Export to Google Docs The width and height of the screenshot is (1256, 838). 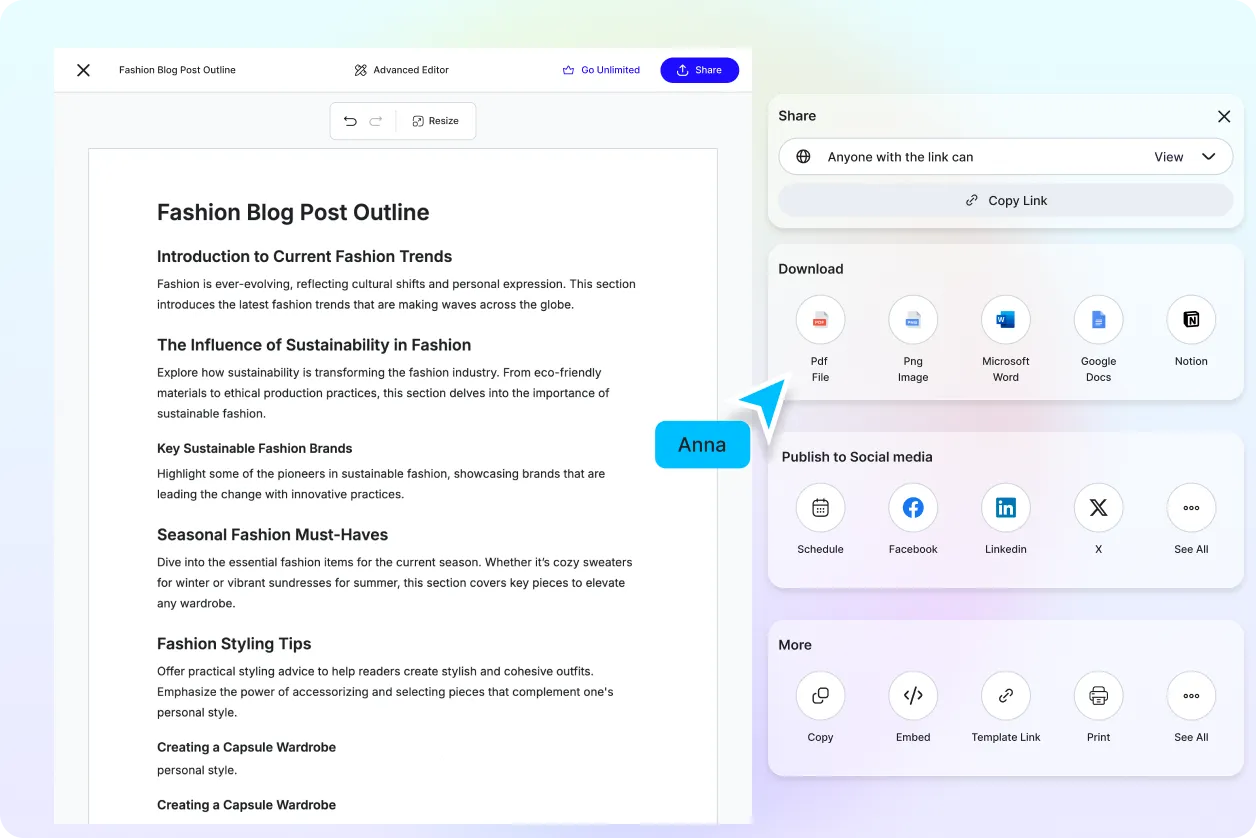(1098, 320)
